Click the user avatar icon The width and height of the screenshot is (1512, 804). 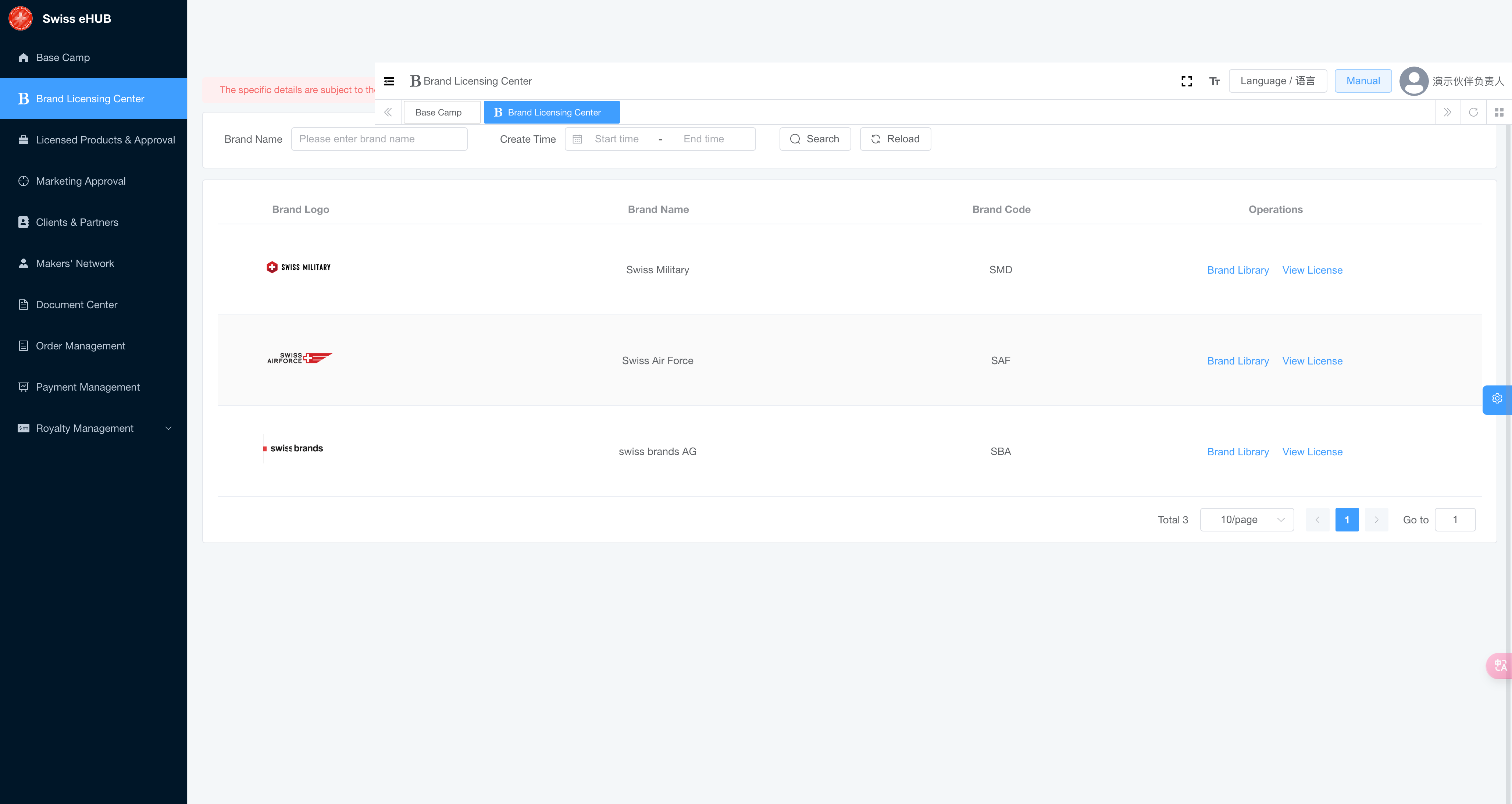(x=1413, y=81)
